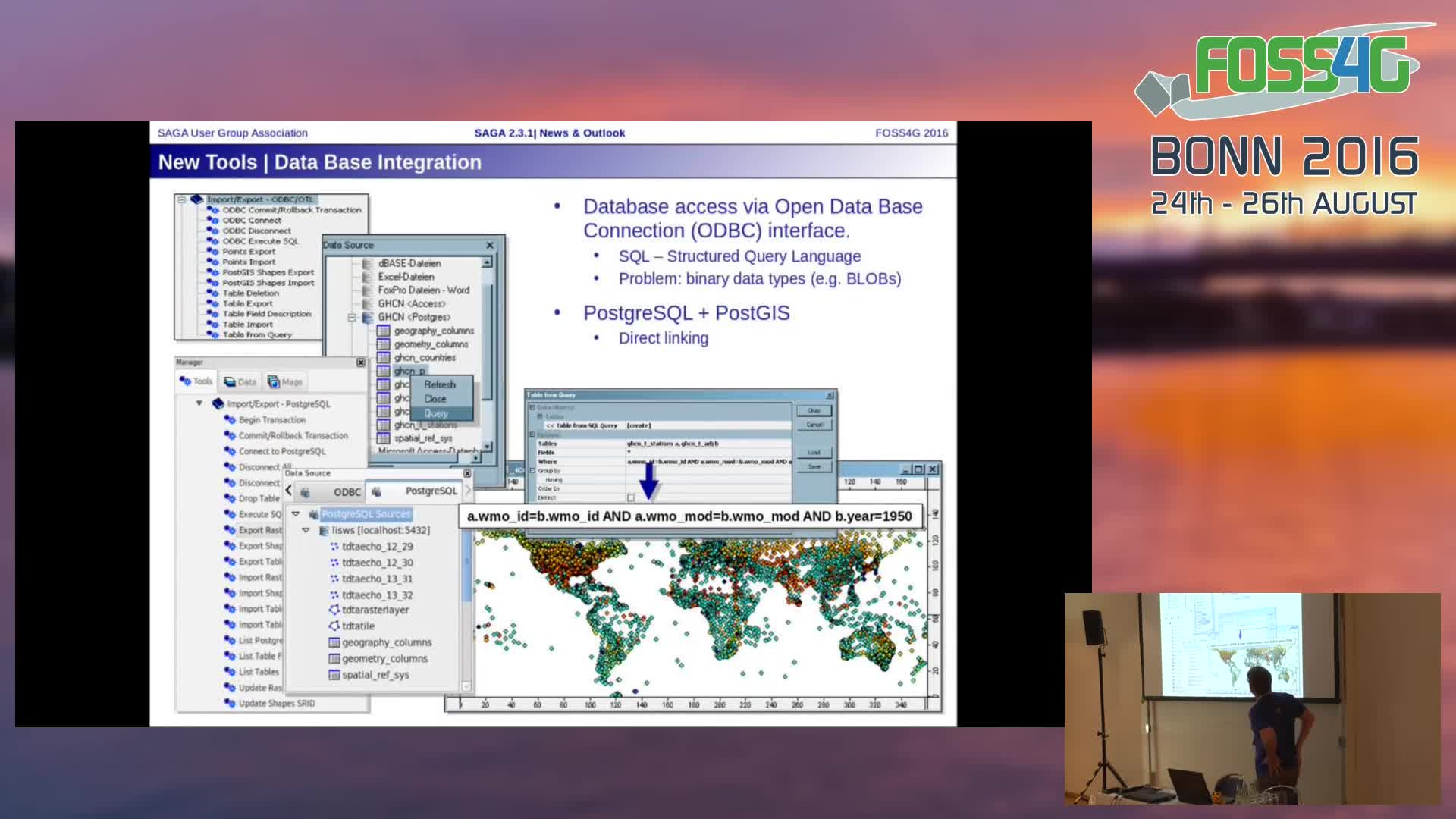Image resolution: width=1456 pixels, height=819 pixels.
Task: Collapse the Import/Export - PostgreSQL triangle
Action: pyautogui.click(x=199, y=403)
